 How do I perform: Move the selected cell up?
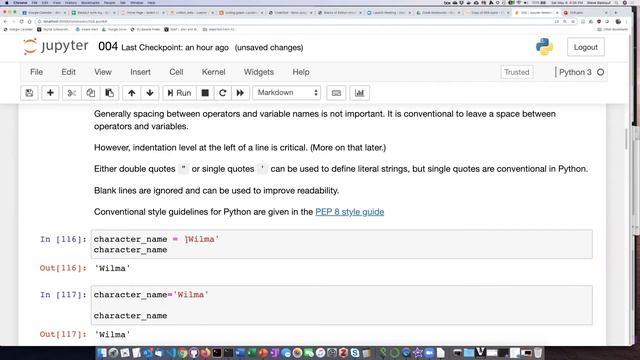(x=131, y=93)
